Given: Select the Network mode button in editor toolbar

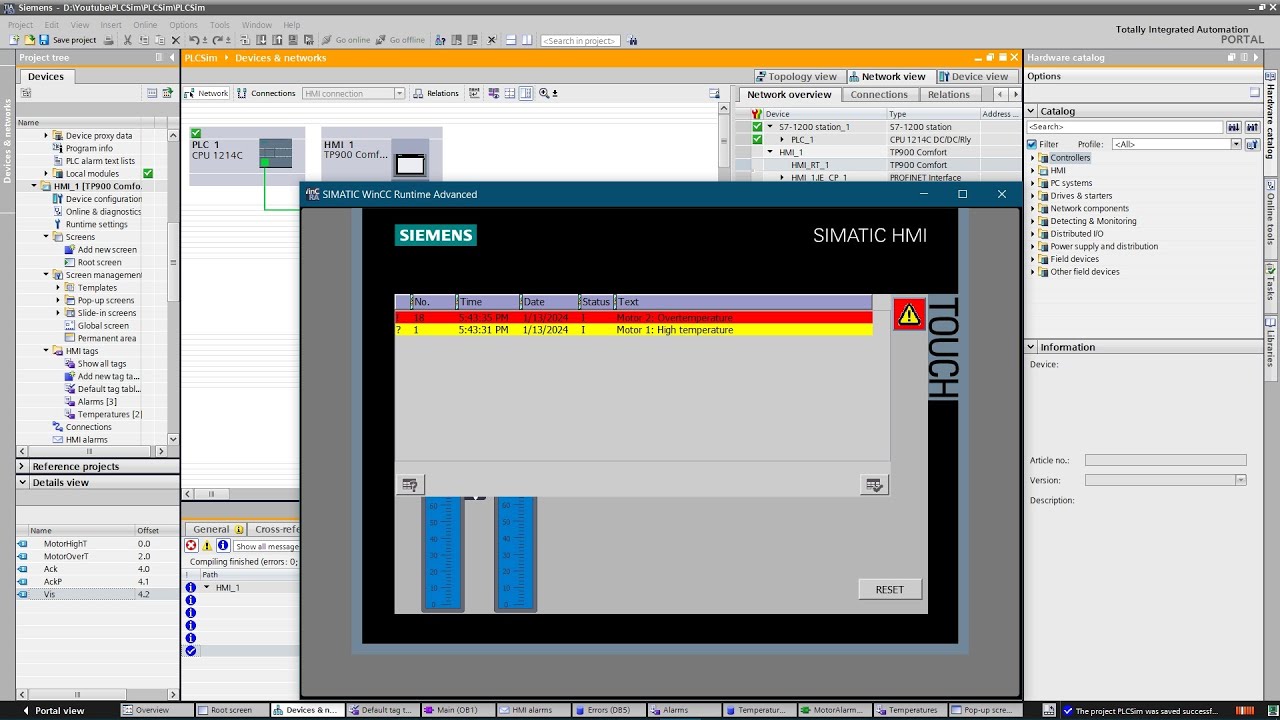Looking at the screenshot, I should coord(207,93).
